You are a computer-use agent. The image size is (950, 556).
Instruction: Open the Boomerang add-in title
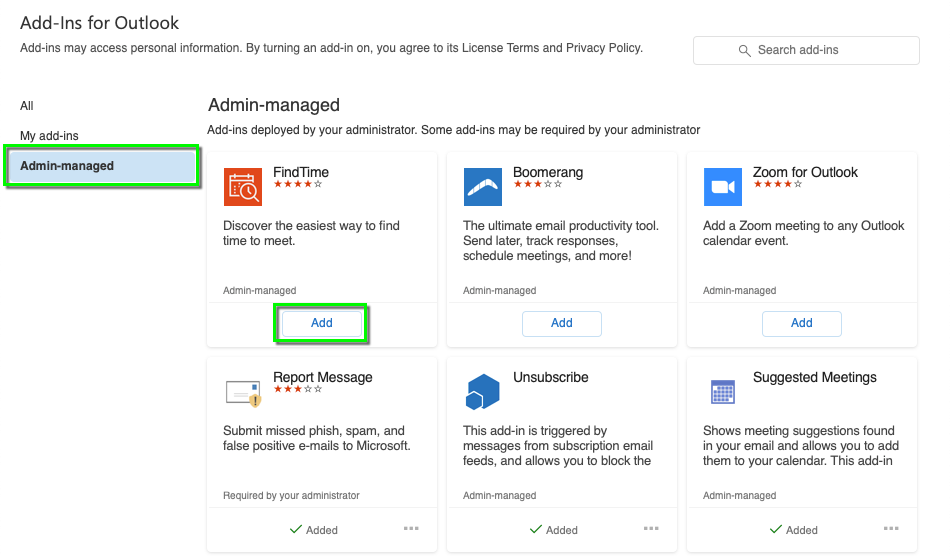(548, 172)
